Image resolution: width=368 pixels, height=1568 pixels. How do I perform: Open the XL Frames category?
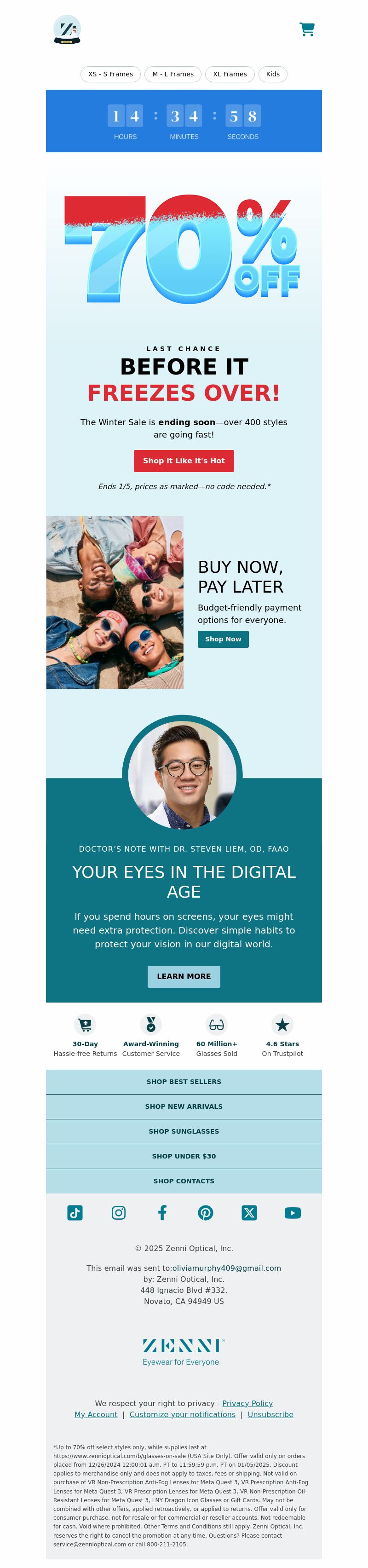coord(230,74)
